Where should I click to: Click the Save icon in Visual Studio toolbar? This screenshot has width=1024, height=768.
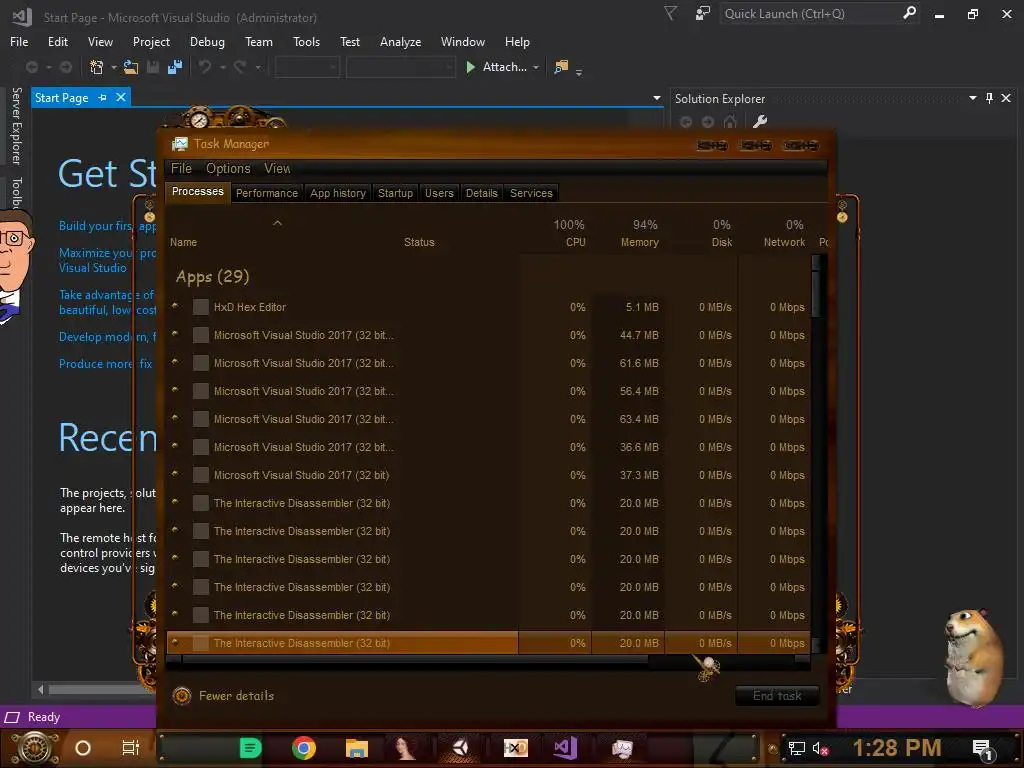[x=153, y=67]
